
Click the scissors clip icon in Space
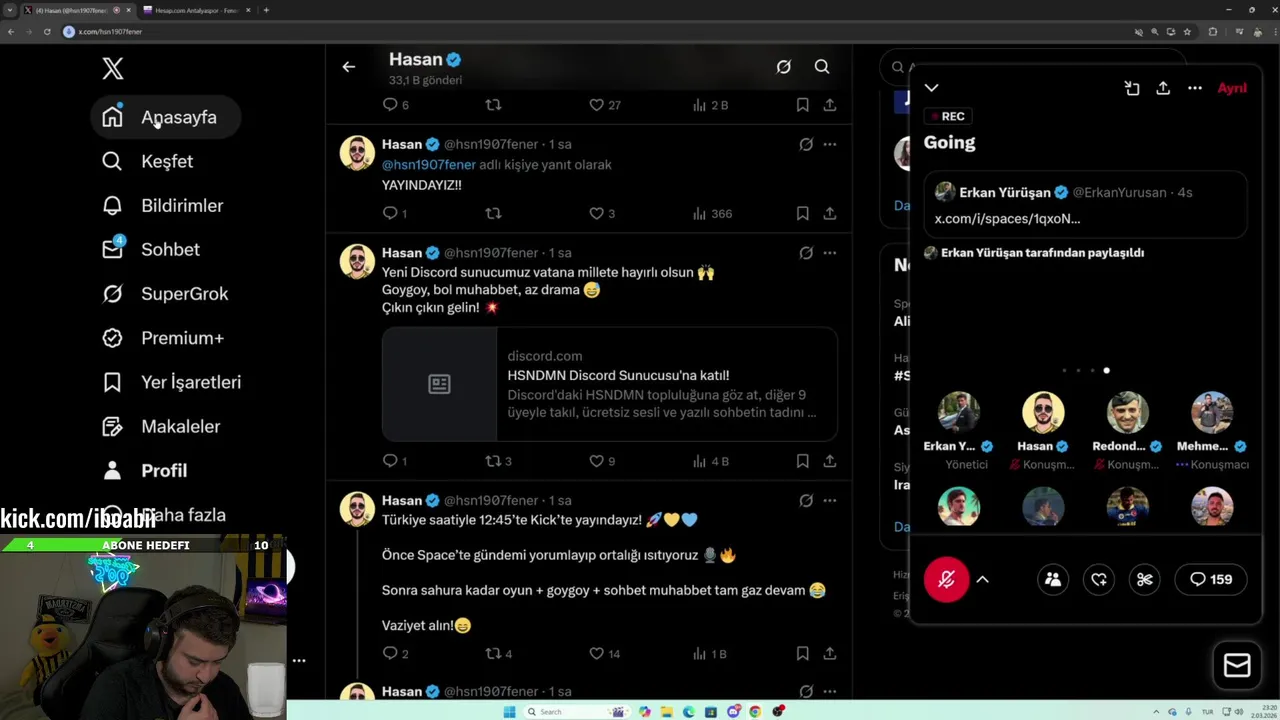(1145, 579)
